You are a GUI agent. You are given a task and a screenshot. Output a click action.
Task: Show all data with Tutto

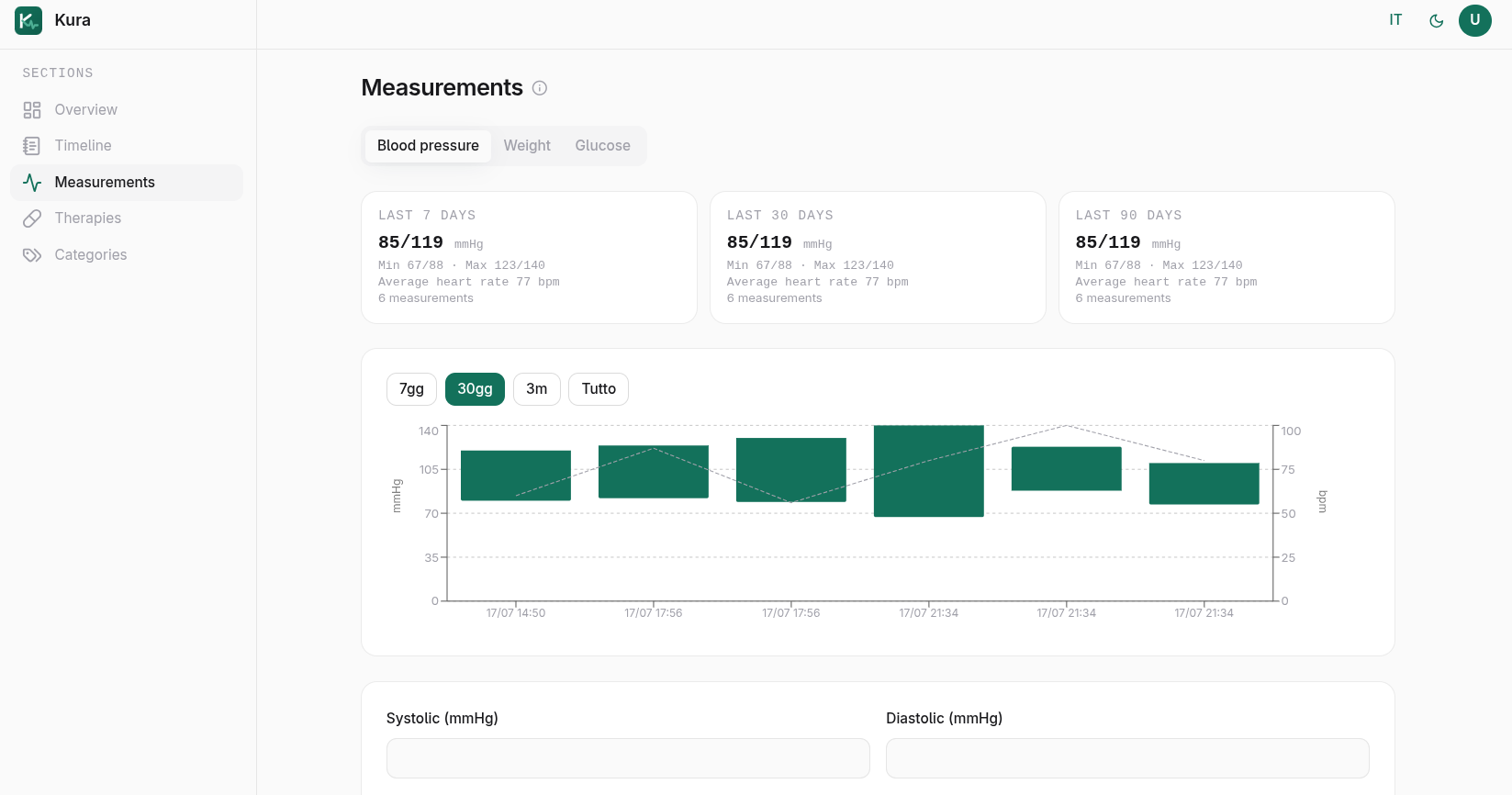click(599, 389)
